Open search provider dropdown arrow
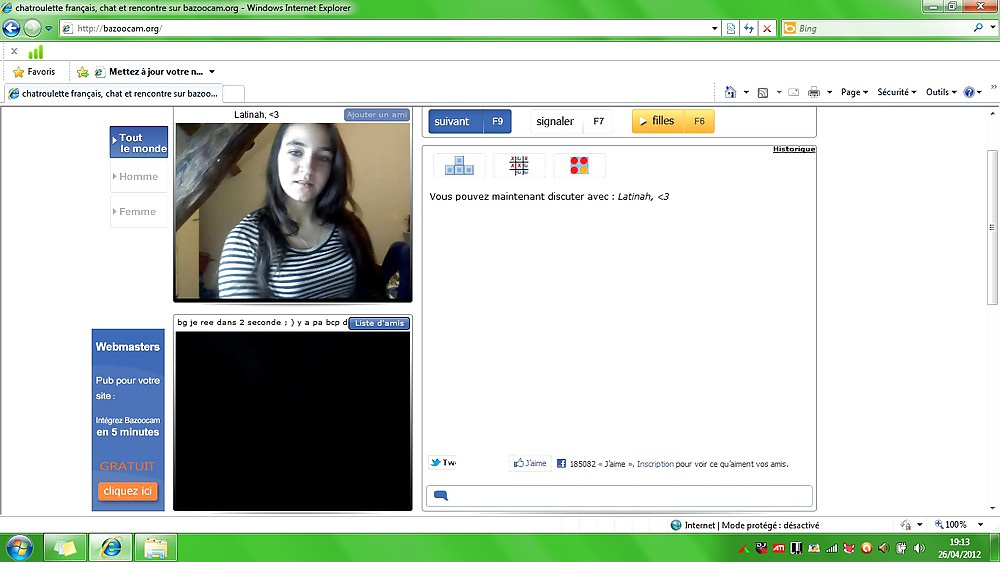This screenshot has width=1000, height=562. click(x=992, y=27)
